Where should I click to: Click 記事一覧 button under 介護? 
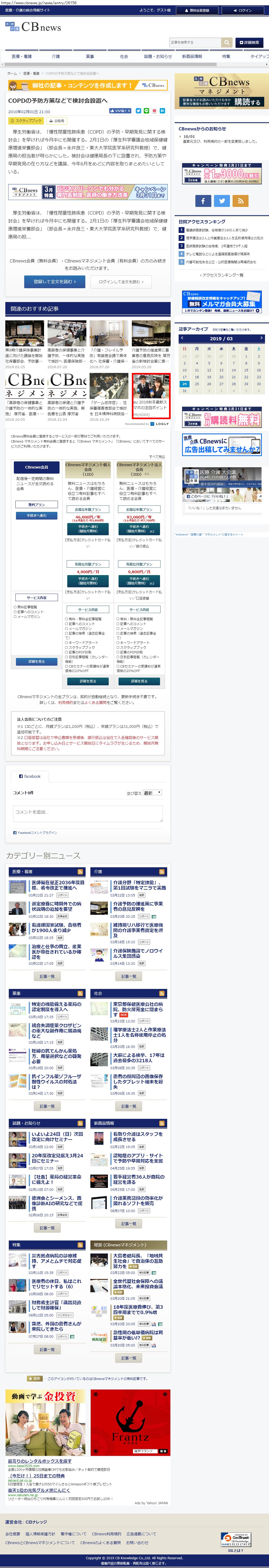coord(129,976)
